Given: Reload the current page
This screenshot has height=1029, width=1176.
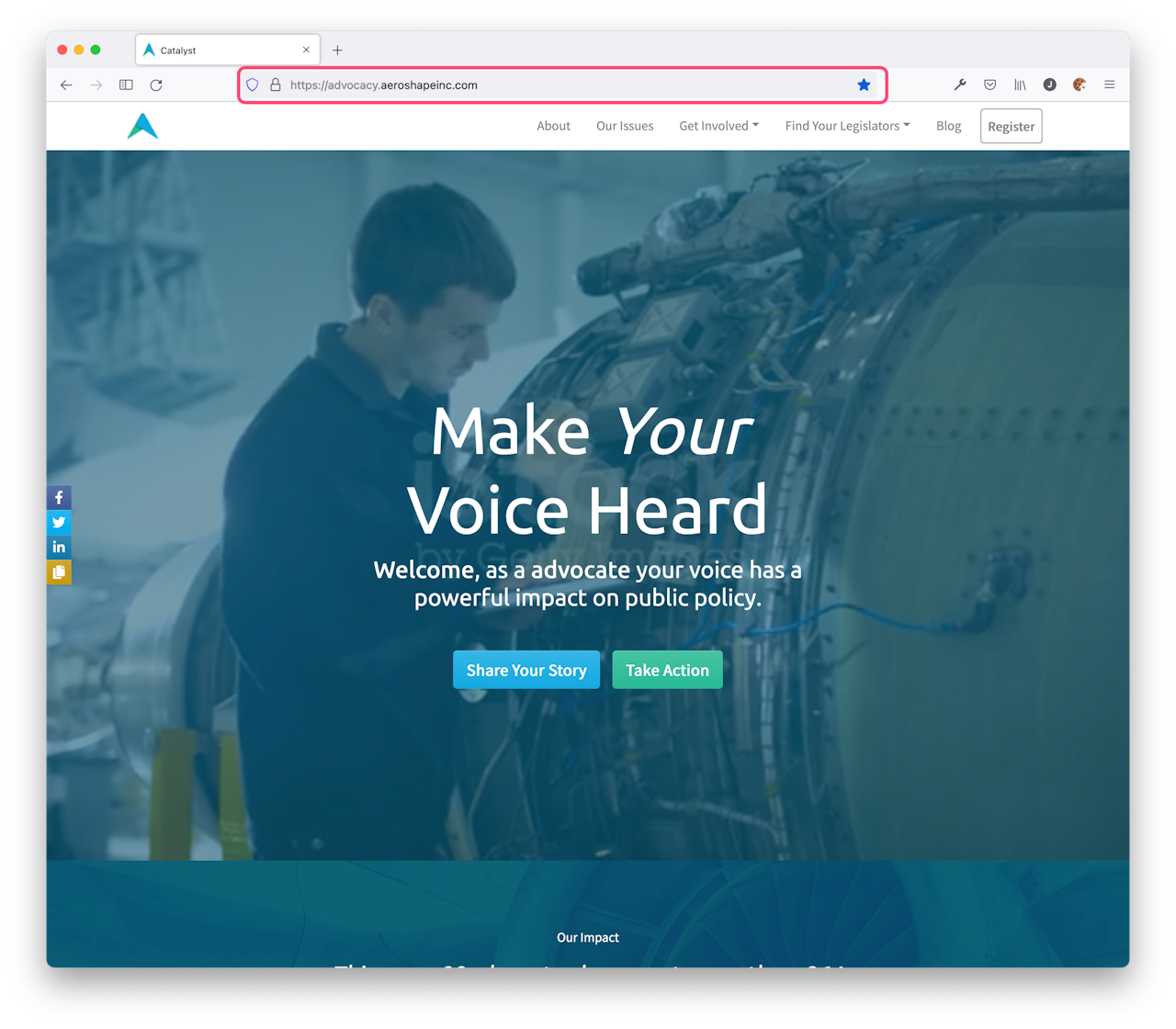Looking at the screenshot, I should click(156, 85).
